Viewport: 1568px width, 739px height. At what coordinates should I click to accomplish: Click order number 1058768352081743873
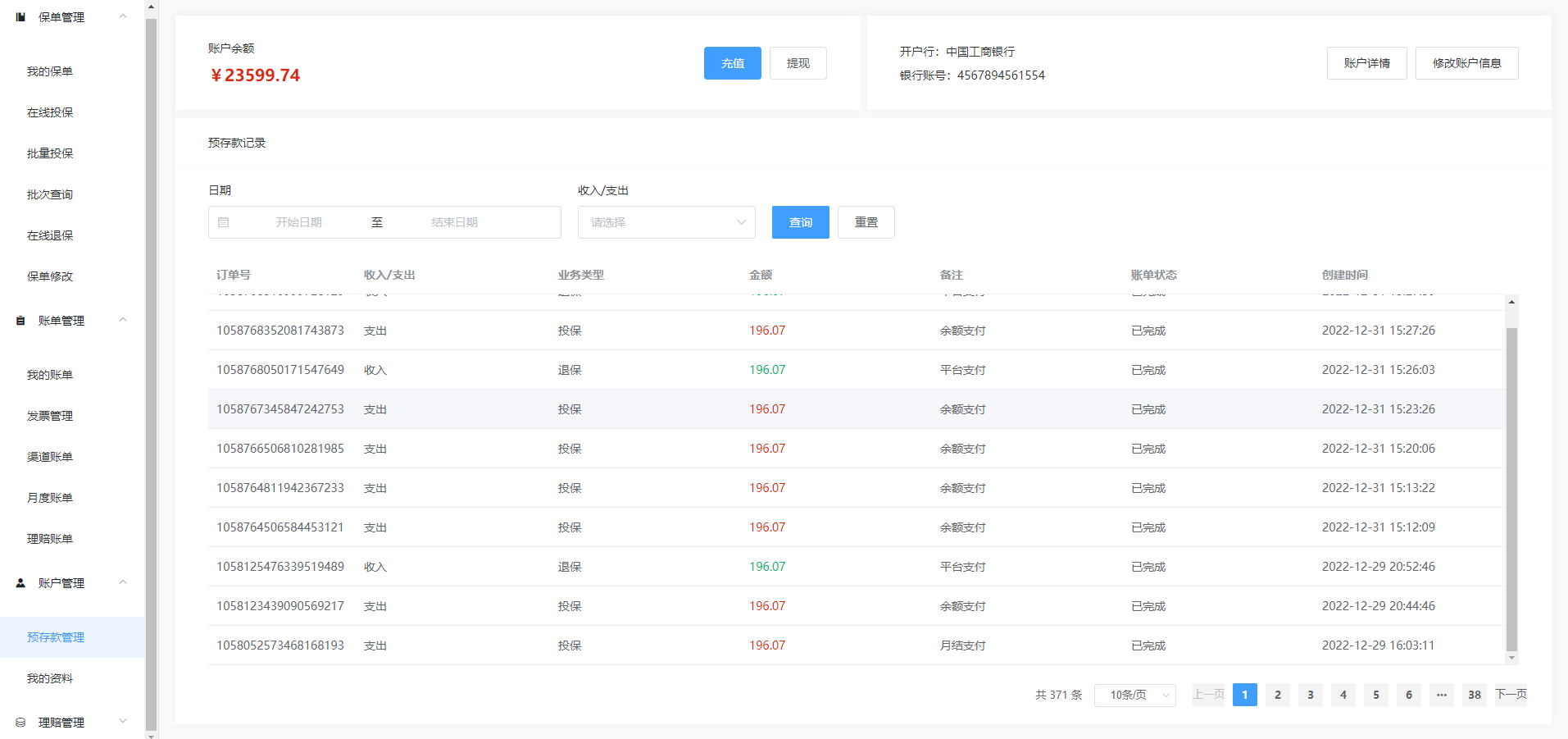(x=280, y=331)
